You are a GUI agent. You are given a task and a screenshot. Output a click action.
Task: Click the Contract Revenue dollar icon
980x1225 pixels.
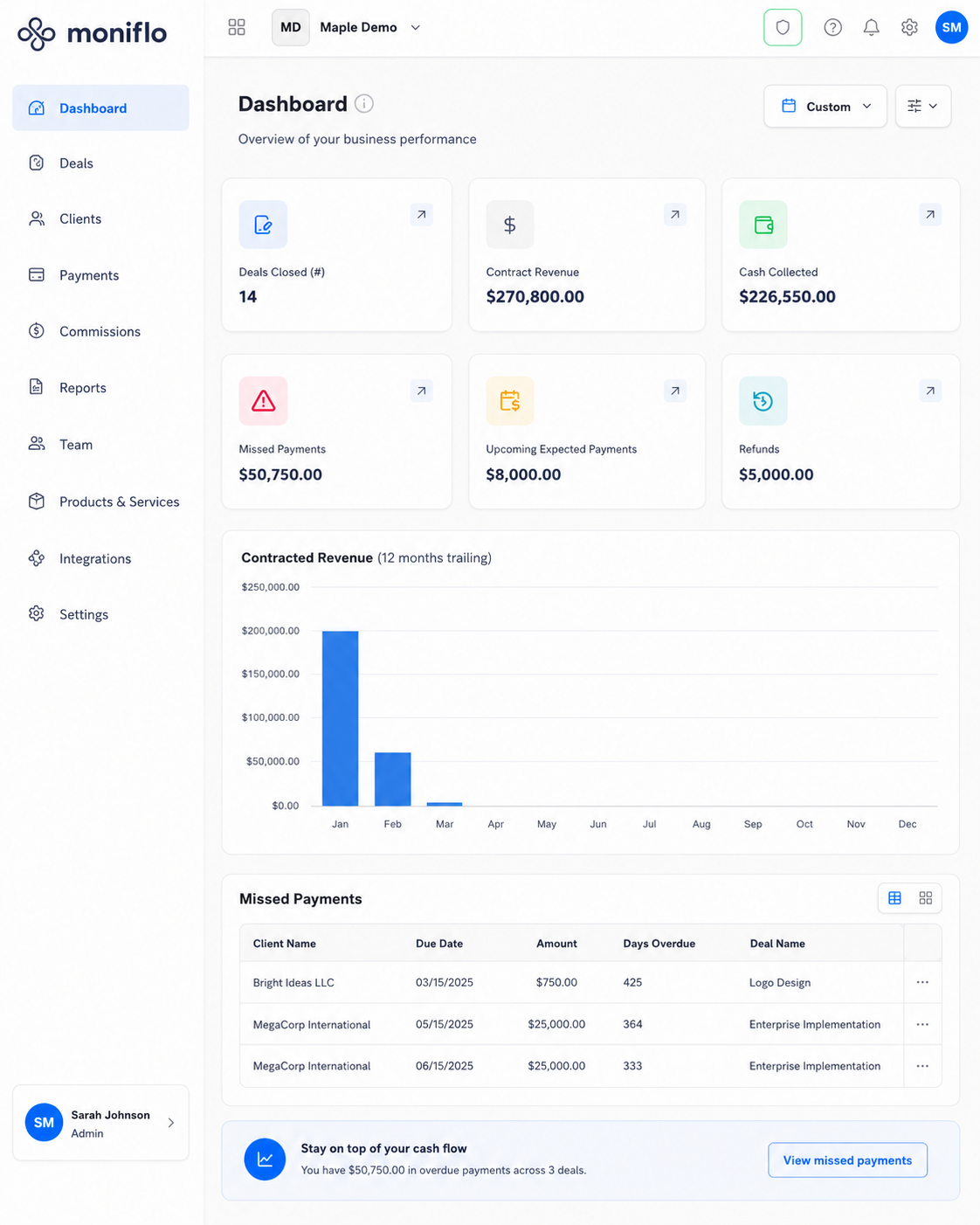tap(510, 225)
